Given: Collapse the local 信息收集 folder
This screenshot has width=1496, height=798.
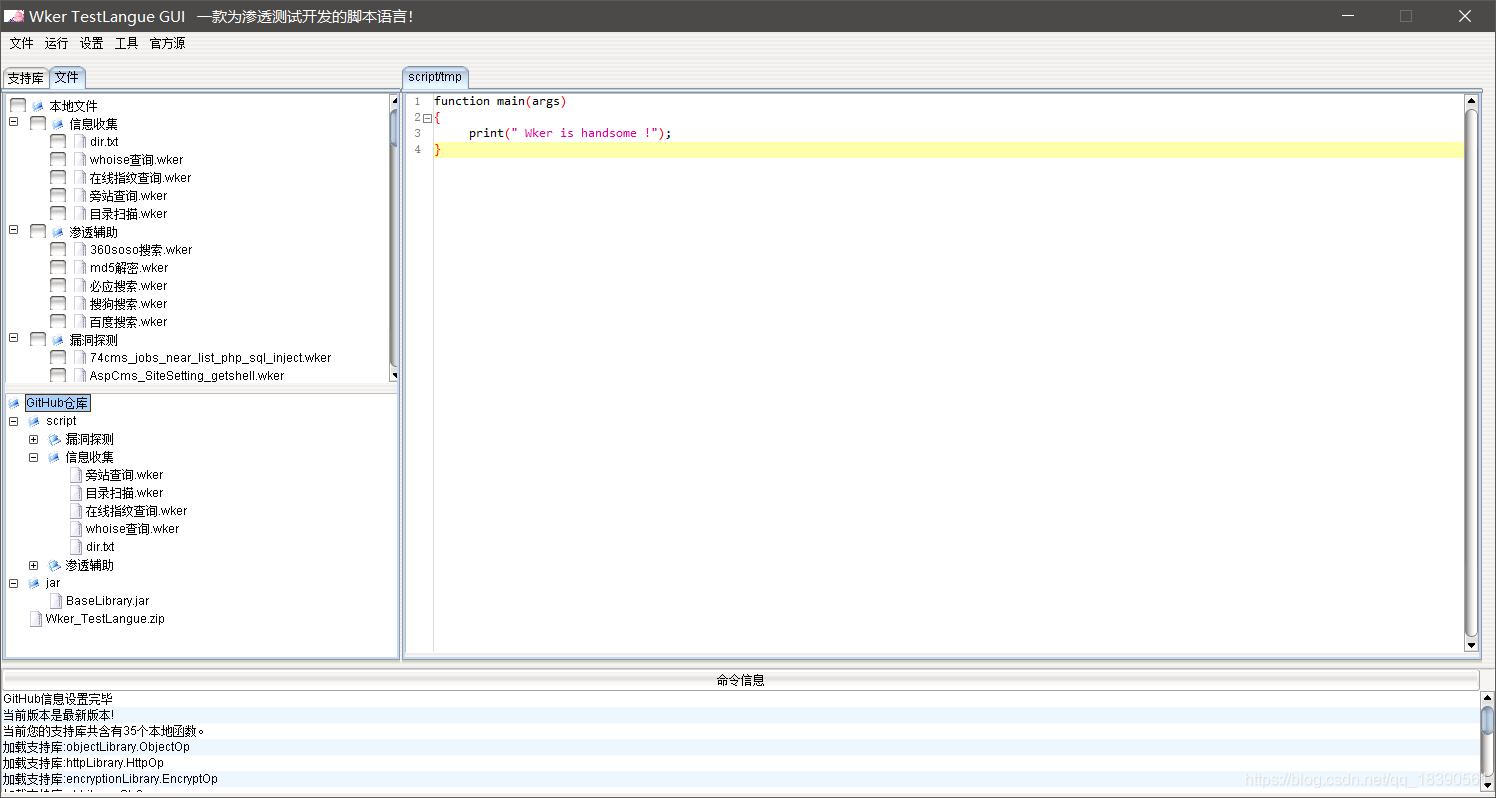Looking at the screenshot, I should (x=14, y=122).
